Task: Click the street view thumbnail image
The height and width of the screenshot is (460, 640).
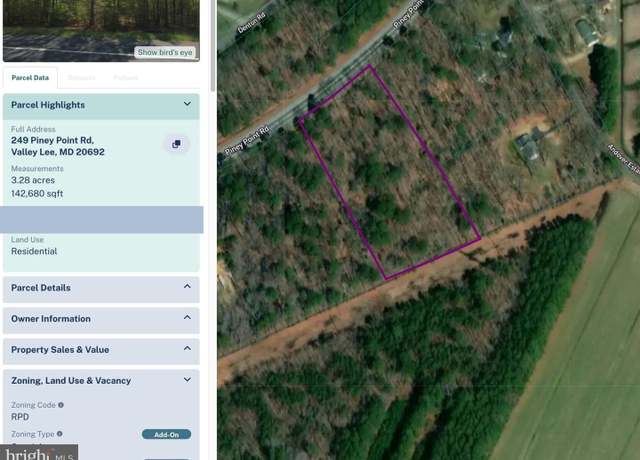Action: [x=101, y=24]
